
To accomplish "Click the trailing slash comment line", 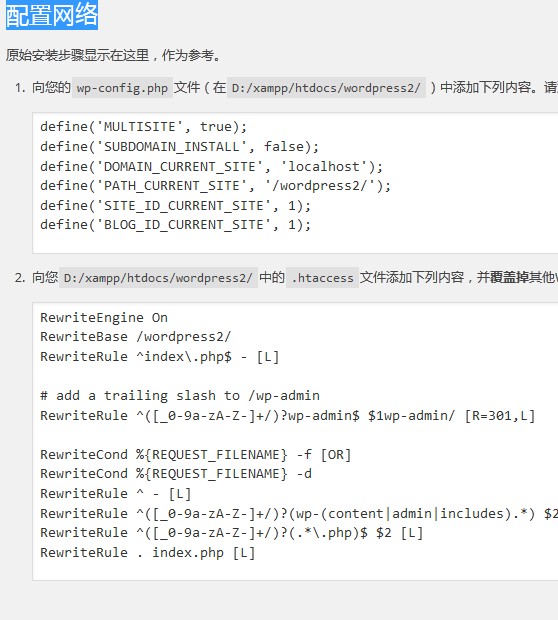I will (x=180, y=395).
